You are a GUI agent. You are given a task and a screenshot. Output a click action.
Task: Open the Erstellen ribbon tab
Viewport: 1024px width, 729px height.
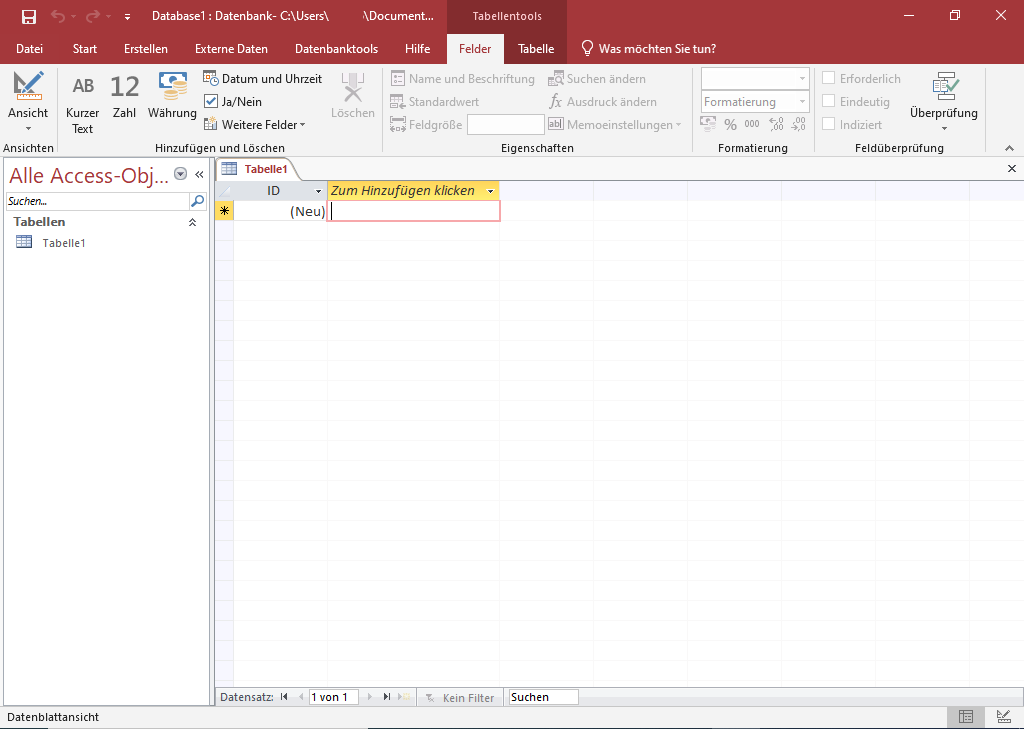146,49
